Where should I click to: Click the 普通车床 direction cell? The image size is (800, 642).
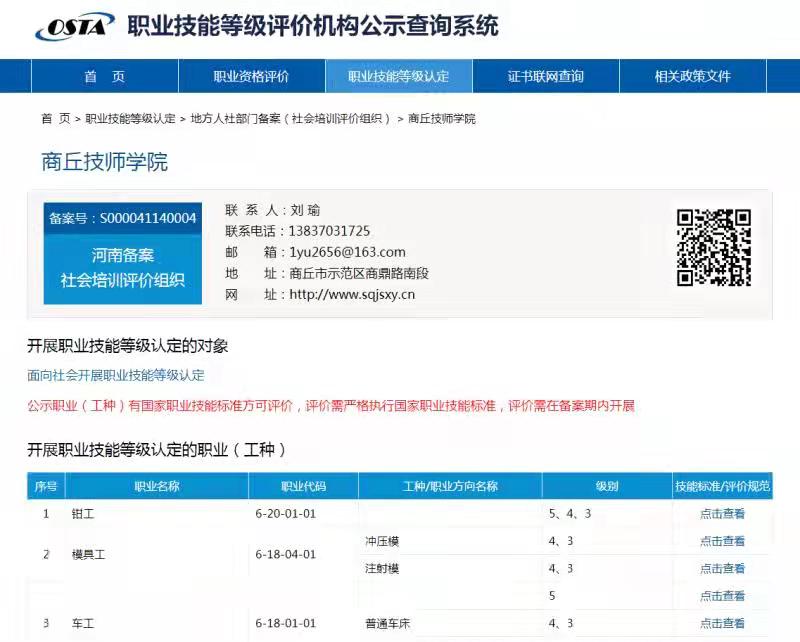pos(388,623)
